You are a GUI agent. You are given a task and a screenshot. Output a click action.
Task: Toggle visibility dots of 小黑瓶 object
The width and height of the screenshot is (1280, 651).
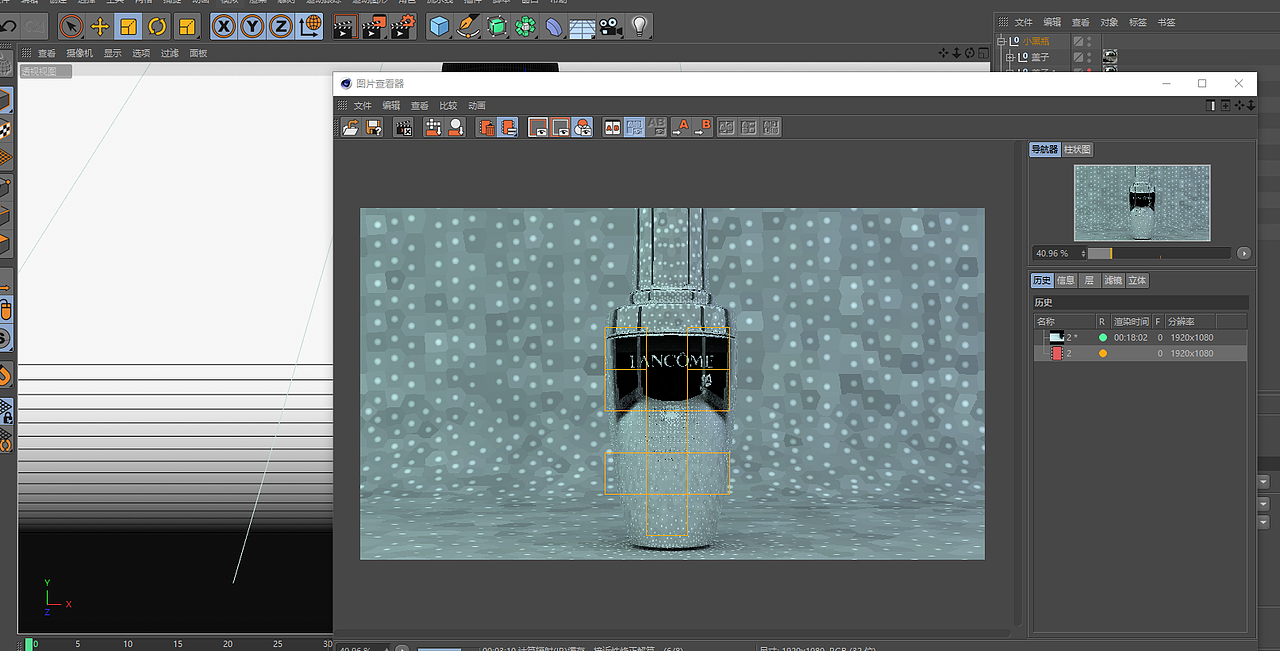coord(1090,41)
